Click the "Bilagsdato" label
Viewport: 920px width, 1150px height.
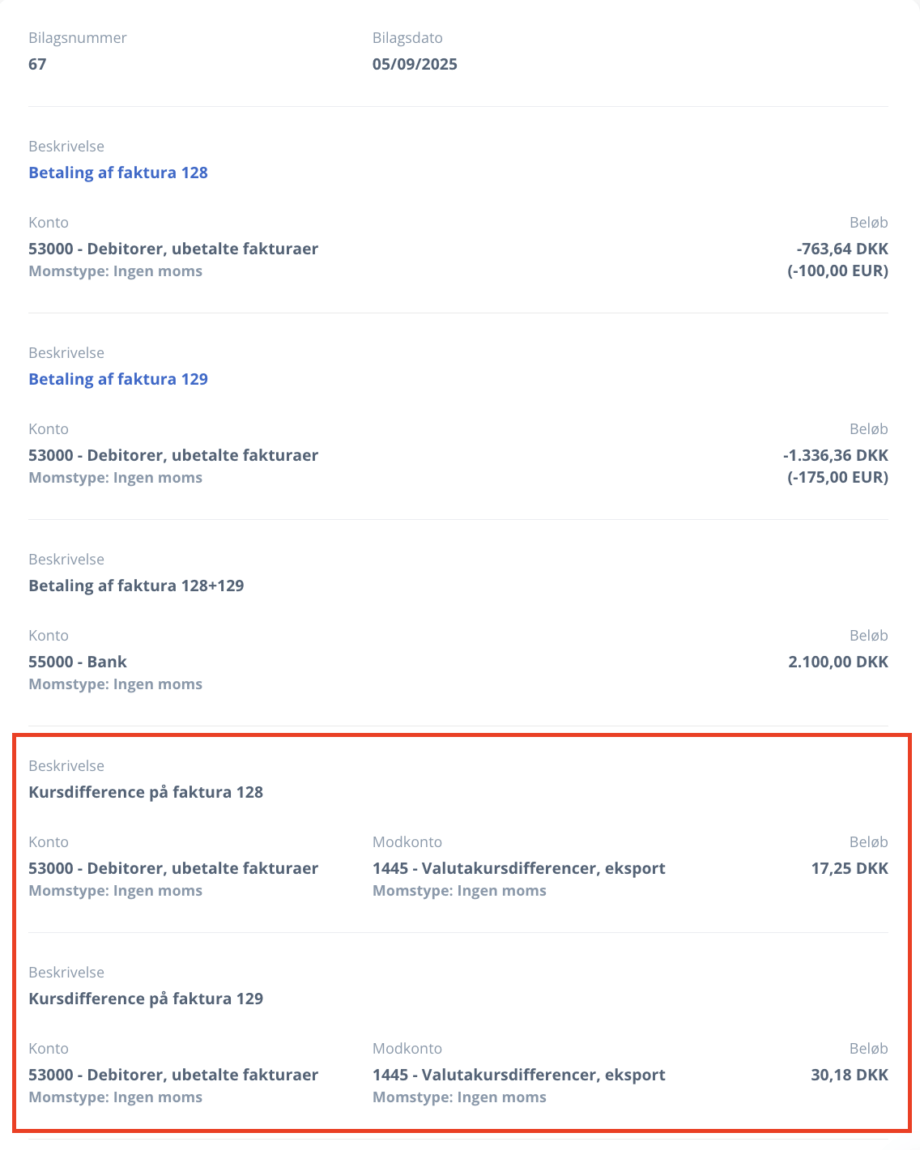pos(407,39)
